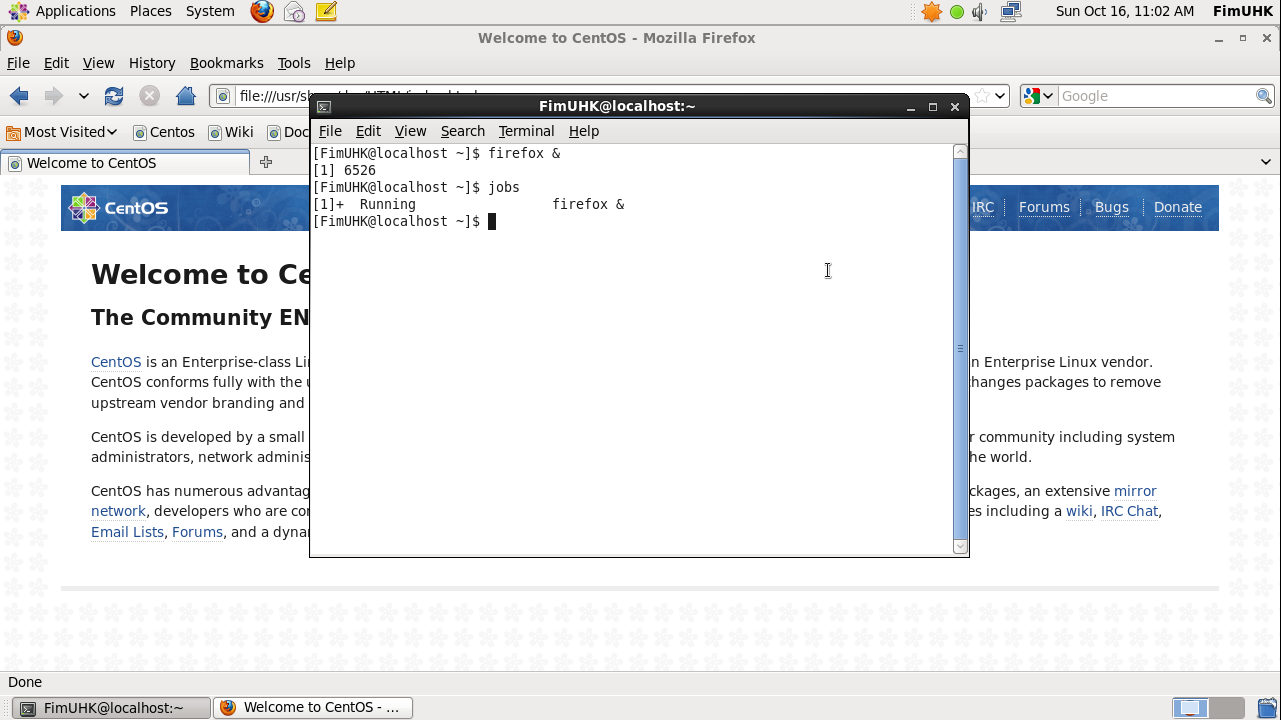Click the terminal vertical scrollbar thumb
The height and width of the screenshot is (720, 1281).
click(x=960, y=349)
